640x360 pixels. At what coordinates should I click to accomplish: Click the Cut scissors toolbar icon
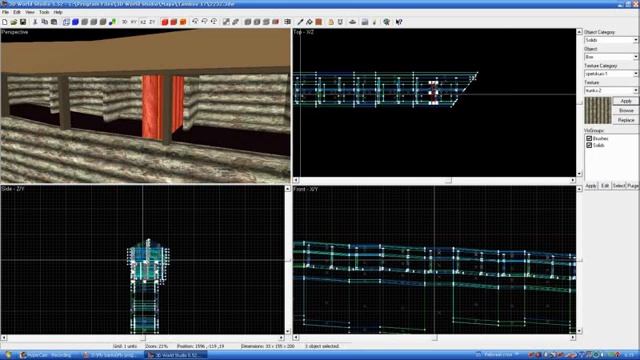pos(35,22)
